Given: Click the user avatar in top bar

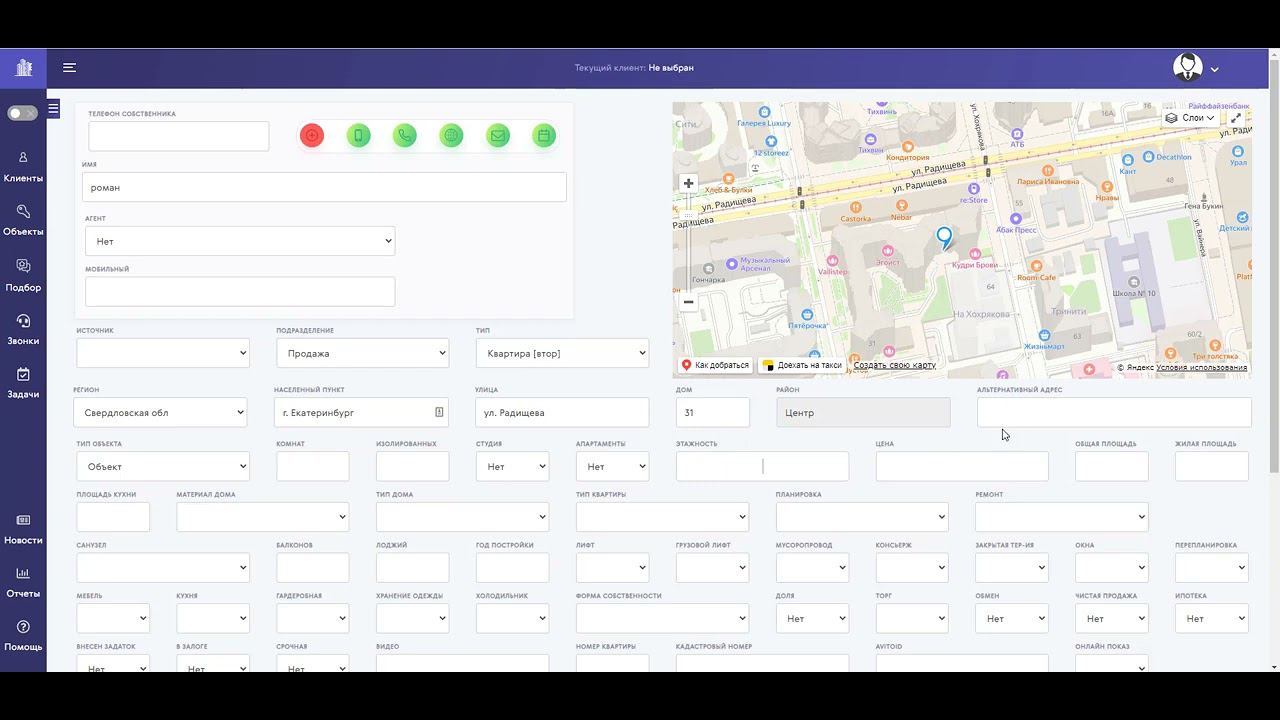Looking at the screenshot, I should 1188,68.
